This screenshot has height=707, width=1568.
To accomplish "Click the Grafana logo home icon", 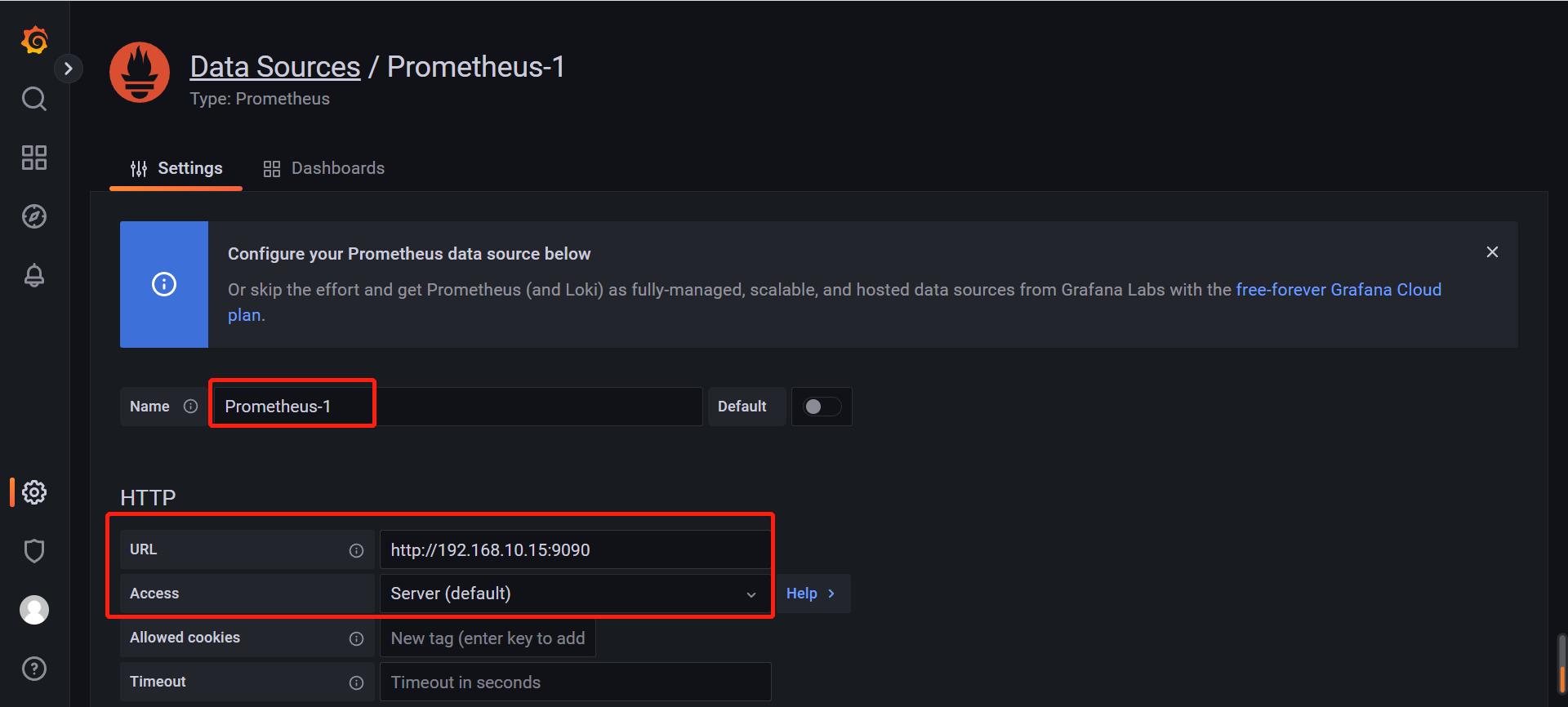I will pyautogui.click(x=34, y=39).
